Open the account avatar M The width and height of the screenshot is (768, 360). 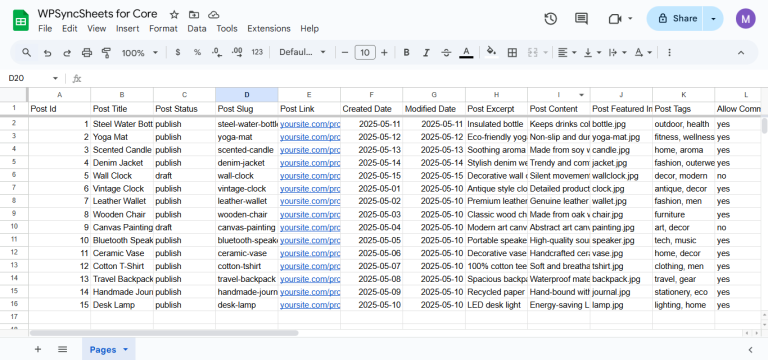click(745, 19)
